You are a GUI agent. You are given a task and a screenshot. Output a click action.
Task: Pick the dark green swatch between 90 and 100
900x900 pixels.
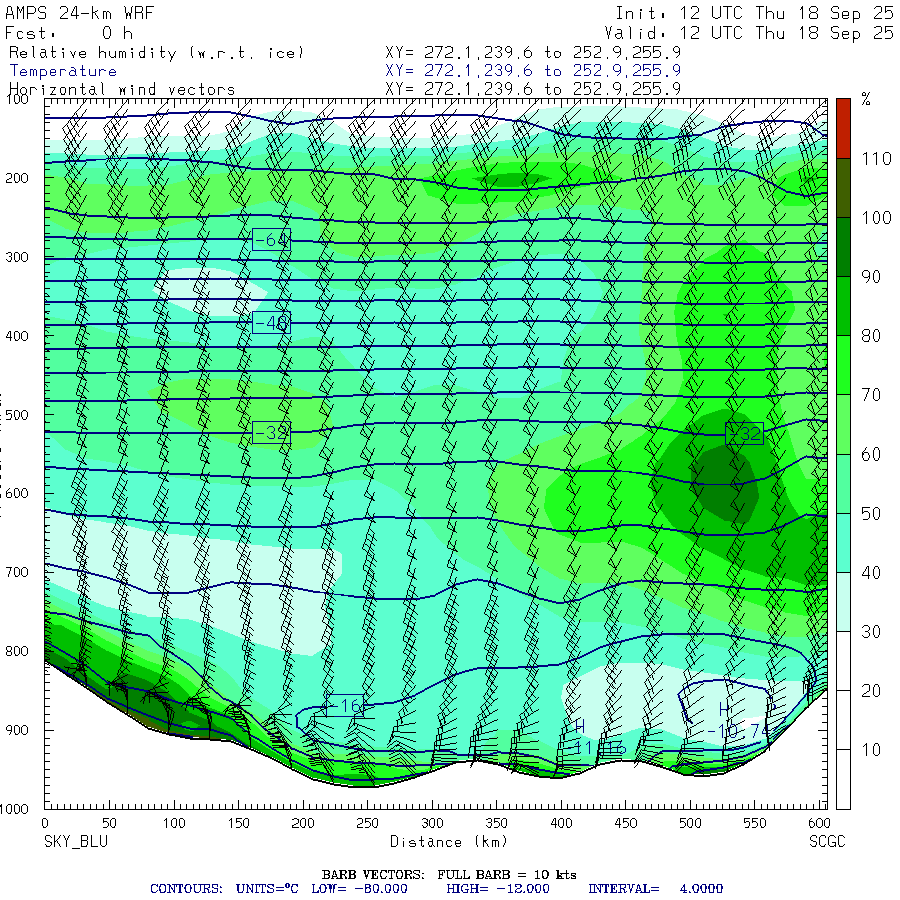pyautogui.click(x=843, y=247)
